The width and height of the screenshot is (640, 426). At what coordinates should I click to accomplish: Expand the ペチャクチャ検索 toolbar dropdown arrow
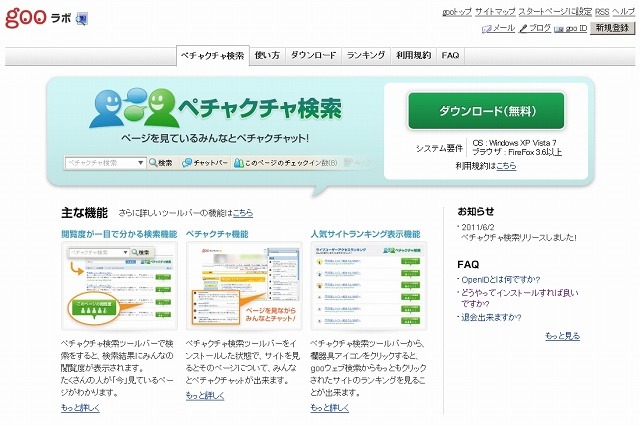pyautogui.click(x=140, y=163)
